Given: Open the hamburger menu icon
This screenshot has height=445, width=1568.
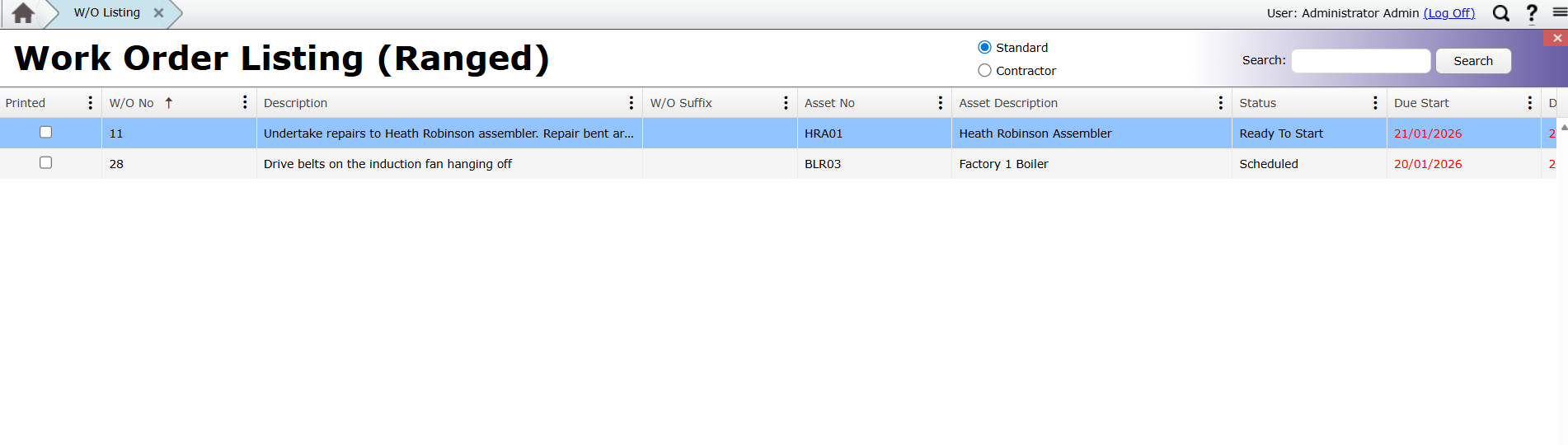Looking at the screenshot, I should point(1560,12).
